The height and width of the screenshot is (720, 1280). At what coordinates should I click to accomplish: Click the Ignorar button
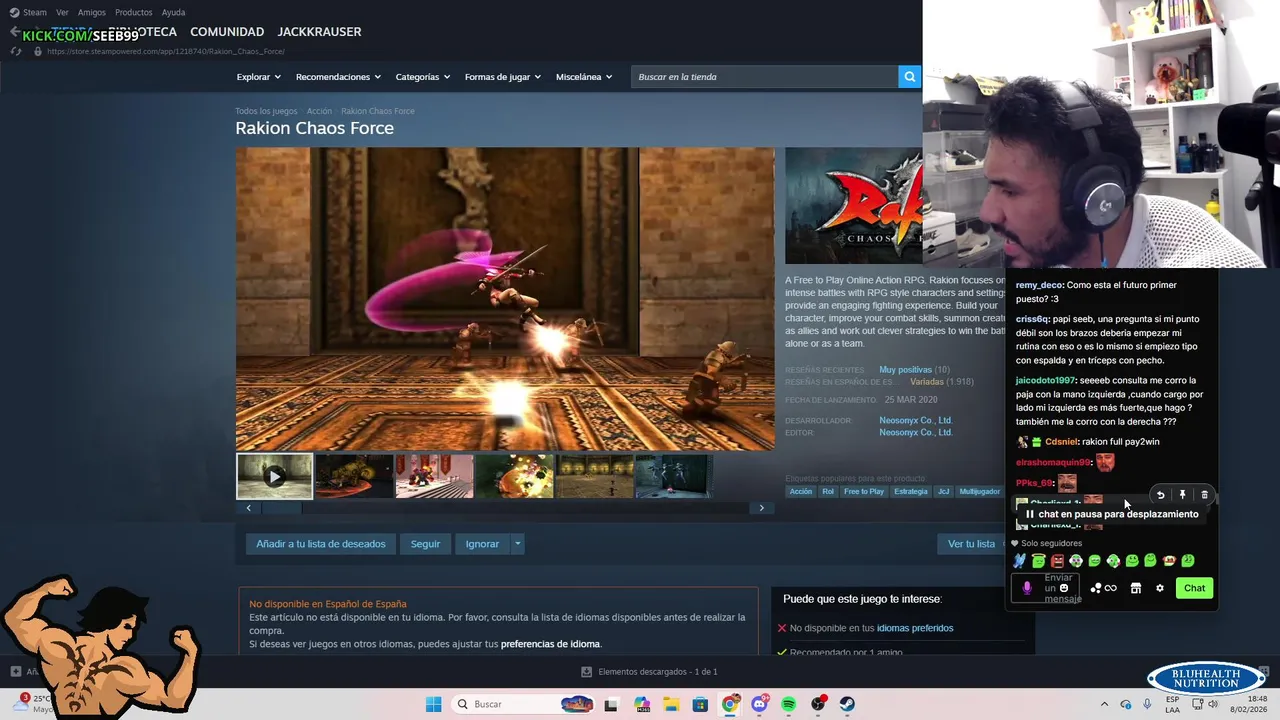(482, 544)
